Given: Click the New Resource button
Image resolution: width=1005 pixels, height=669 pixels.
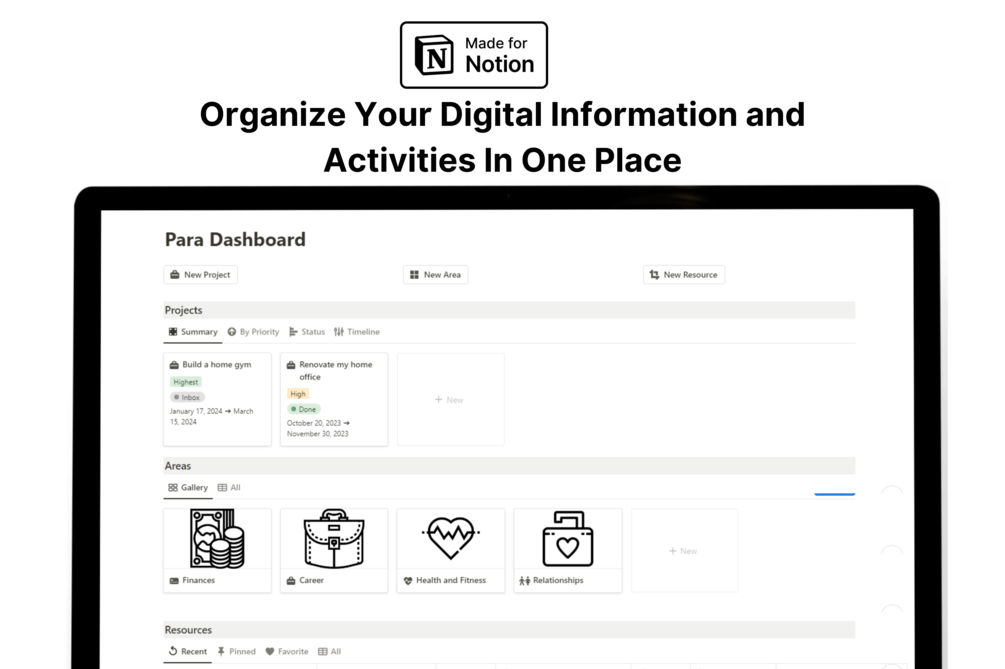Looking at the screenshot, I should 684,274.
